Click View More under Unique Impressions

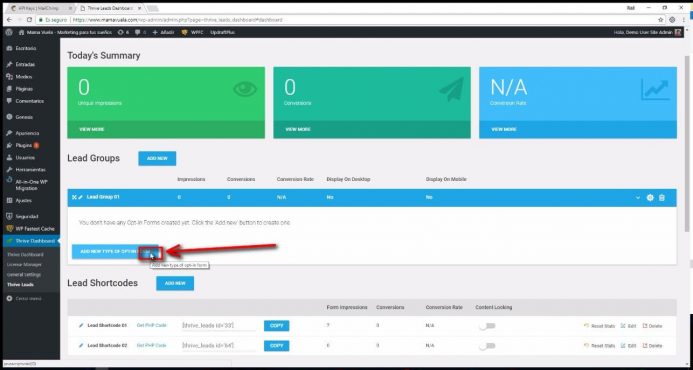point(91,130)
